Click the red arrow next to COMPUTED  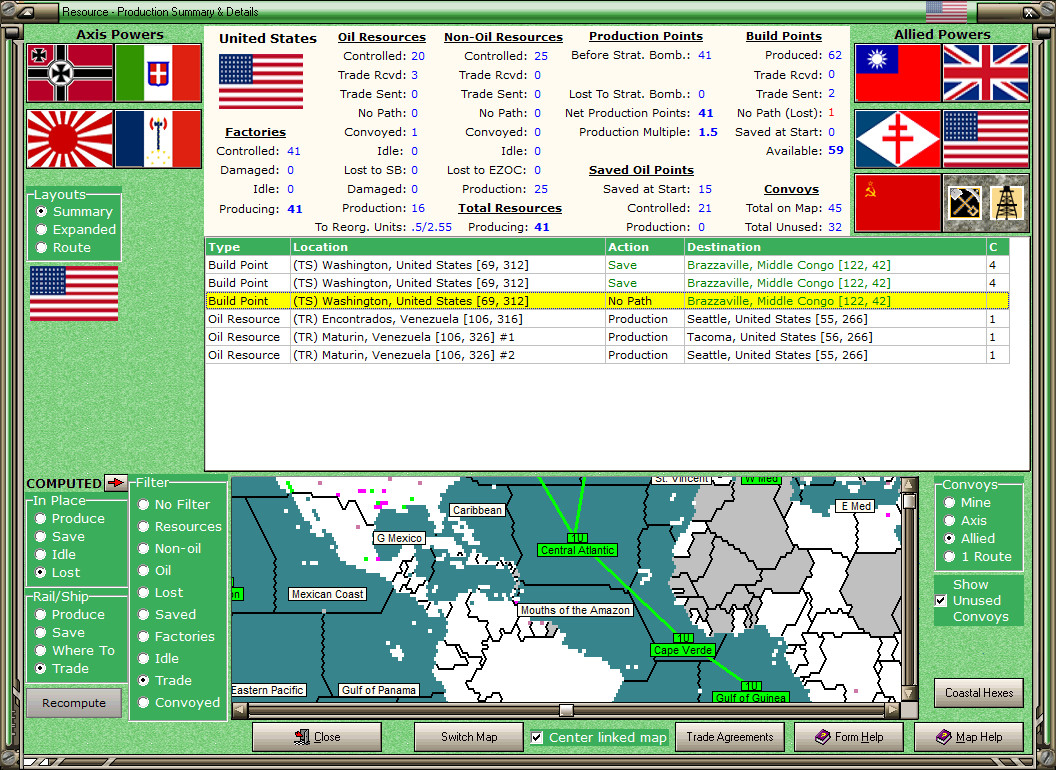[x=116, y=482]
